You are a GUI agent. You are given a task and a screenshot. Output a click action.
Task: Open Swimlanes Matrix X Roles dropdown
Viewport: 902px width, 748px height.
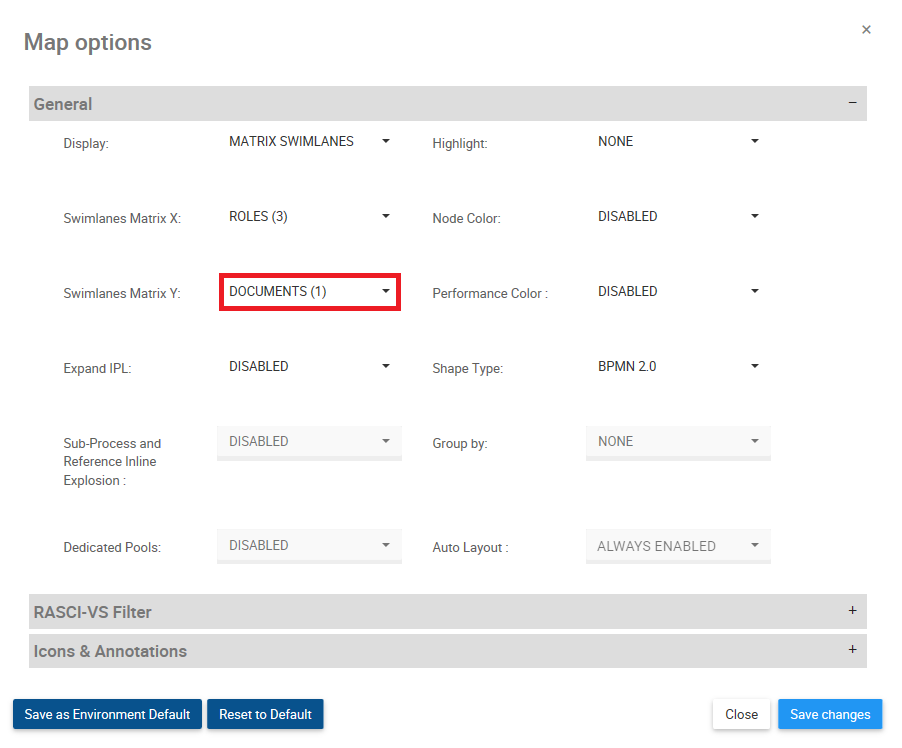309,217
